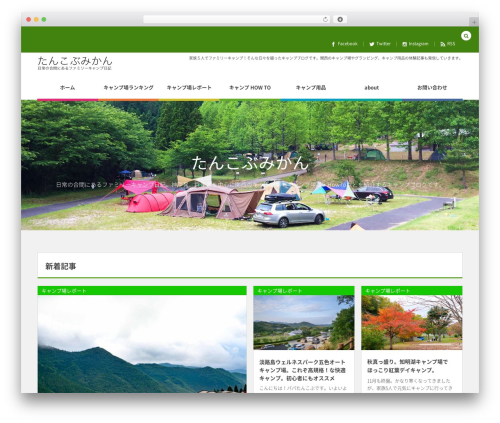Screen dimensions: 500x423
Task: Click the Facebook logo icon
Action: click(333, 44)
